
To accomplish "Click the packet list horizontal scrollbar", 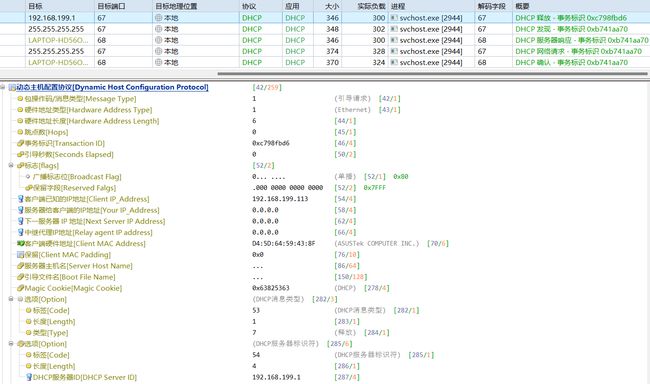I will pyautogui.click(x=432, y=74).
